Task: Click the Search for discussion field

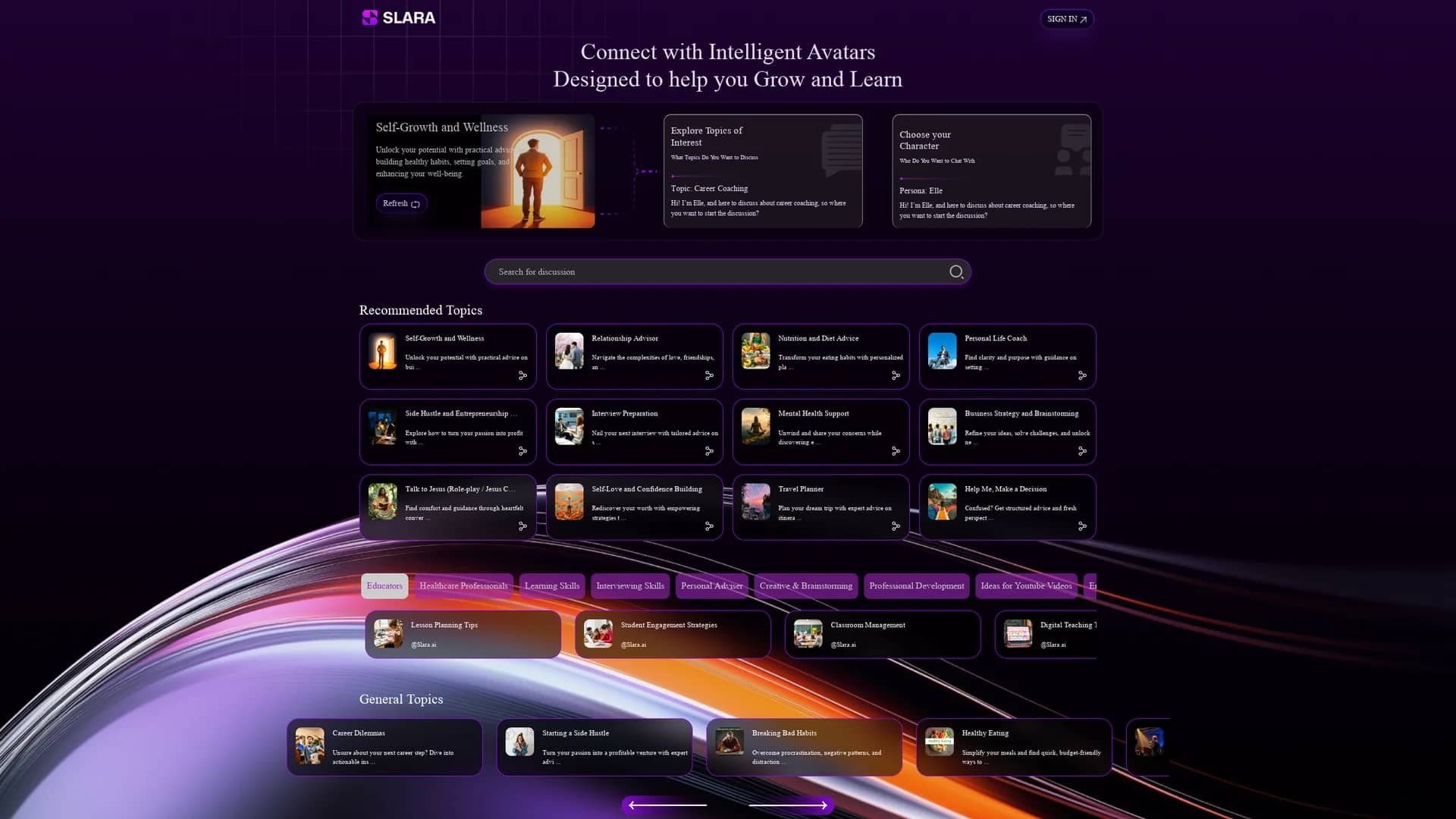Action: pyautogui.click(x=728, y=271)
